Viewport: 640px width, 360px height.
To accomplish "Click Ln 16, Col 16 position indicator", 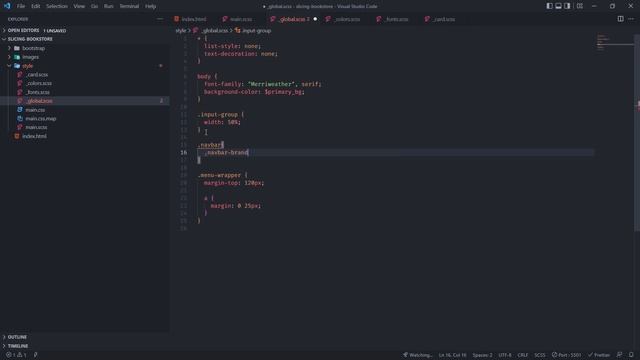I will click(453, 355).
